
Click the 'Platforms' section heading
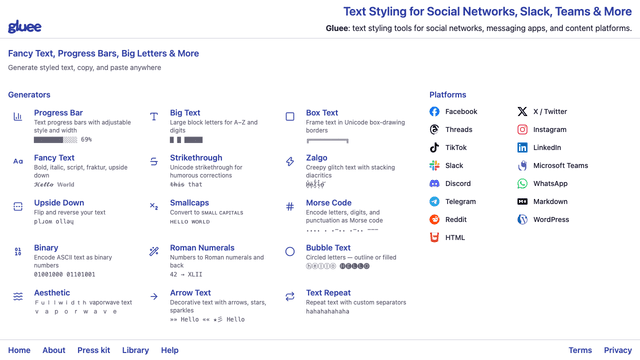[448, 95]
